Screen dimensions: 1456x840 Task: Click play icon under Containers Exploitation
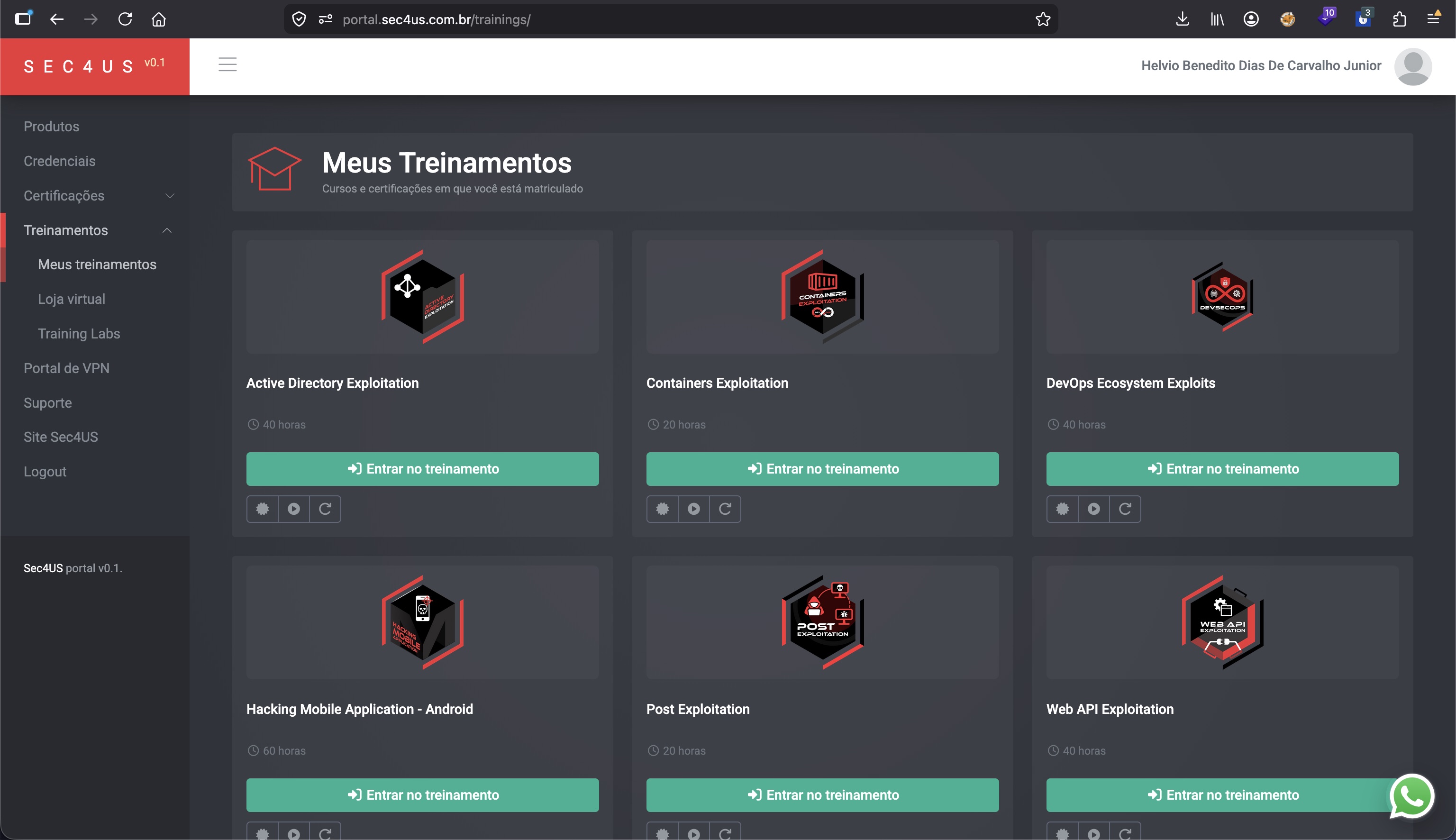[x=694, y=509]
